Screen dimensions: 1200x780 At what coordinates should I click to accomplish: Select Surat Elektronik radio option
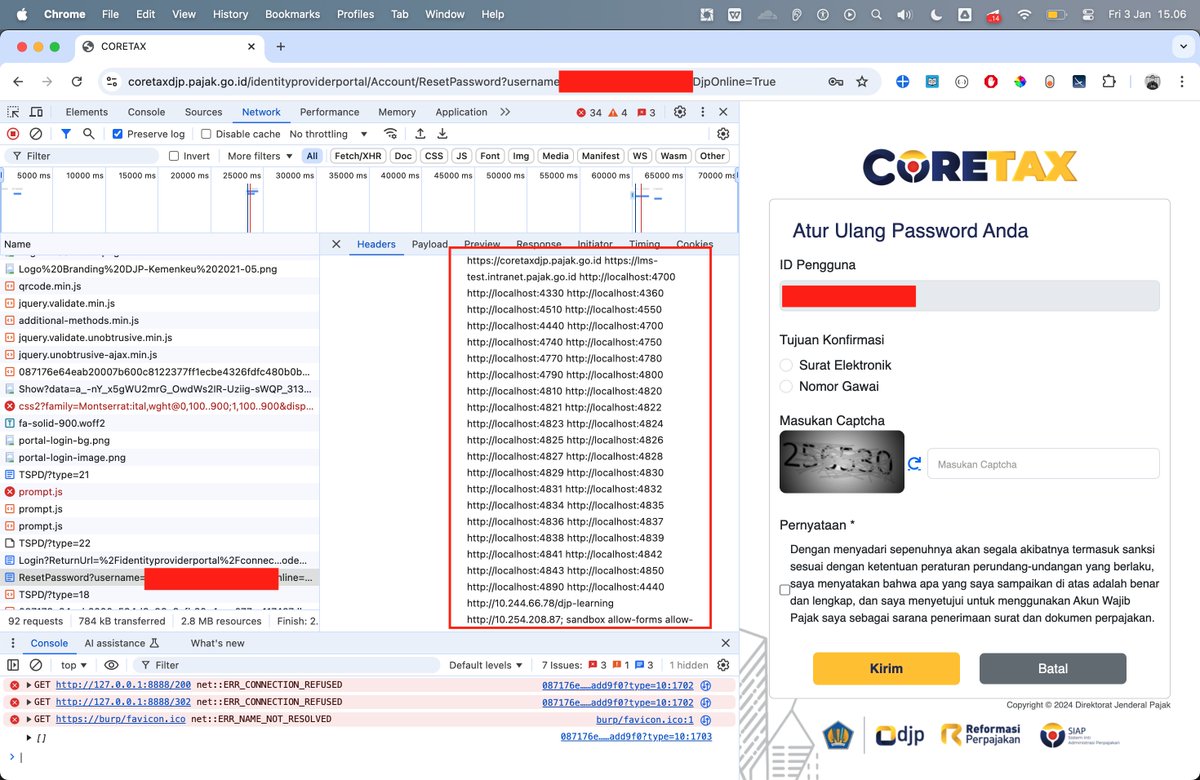786,366
